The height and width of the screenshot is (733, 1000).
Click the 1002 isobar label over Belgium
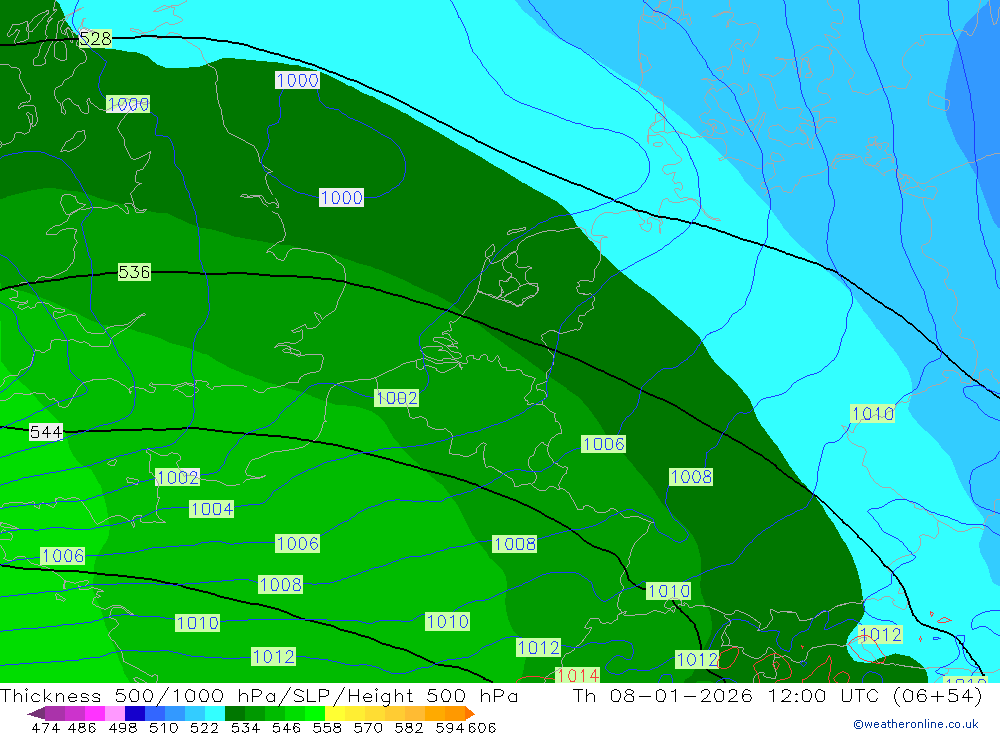tap(396, 398)
